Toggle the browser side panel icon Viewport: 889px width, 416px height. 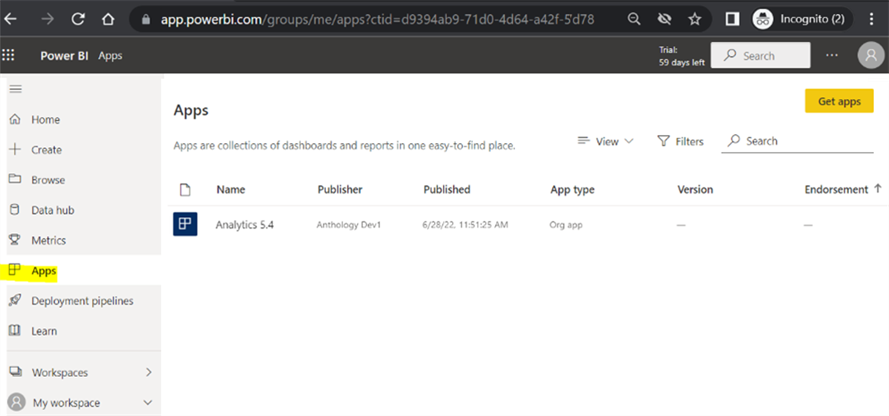[x=732, y=19]
